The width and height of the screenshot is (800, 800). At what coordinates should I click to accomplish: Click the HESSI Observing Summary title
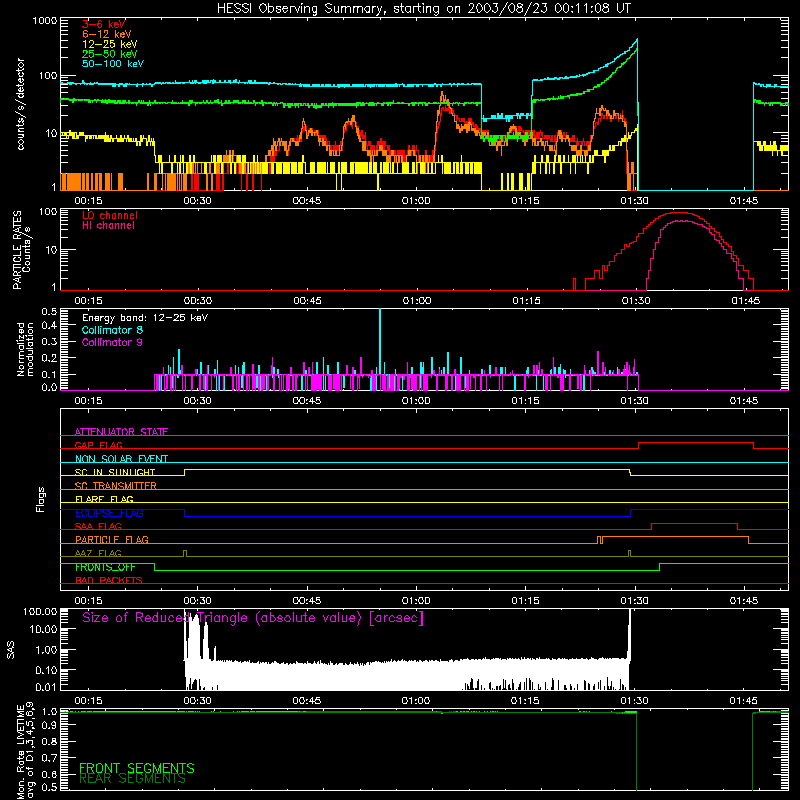[423, 9]
